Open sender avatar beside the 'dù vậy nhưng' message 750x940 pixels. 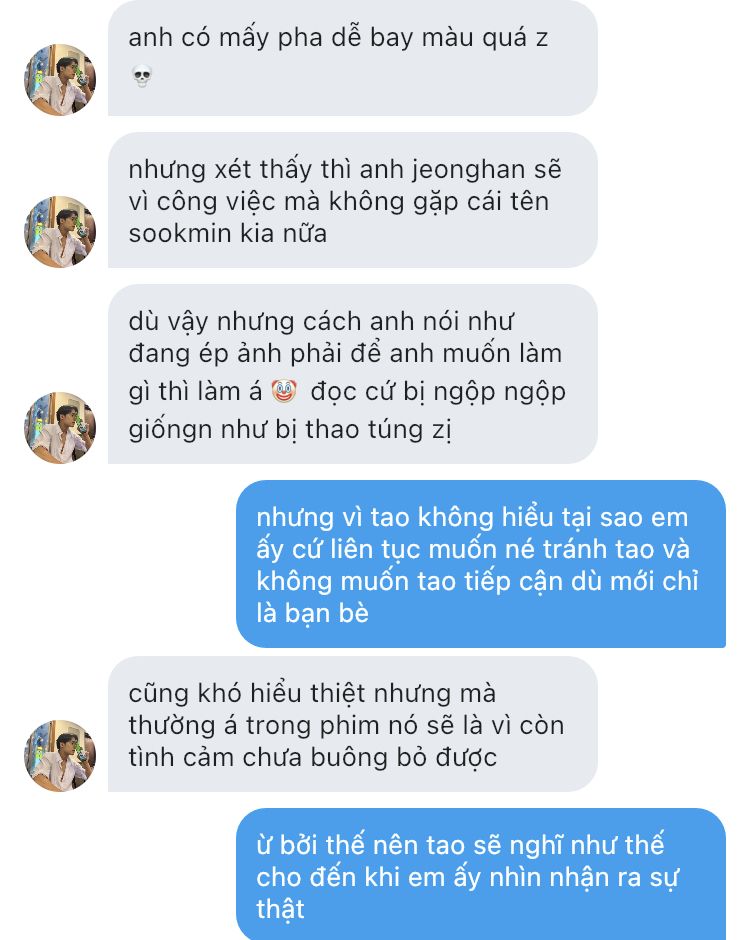pos(60,427)
